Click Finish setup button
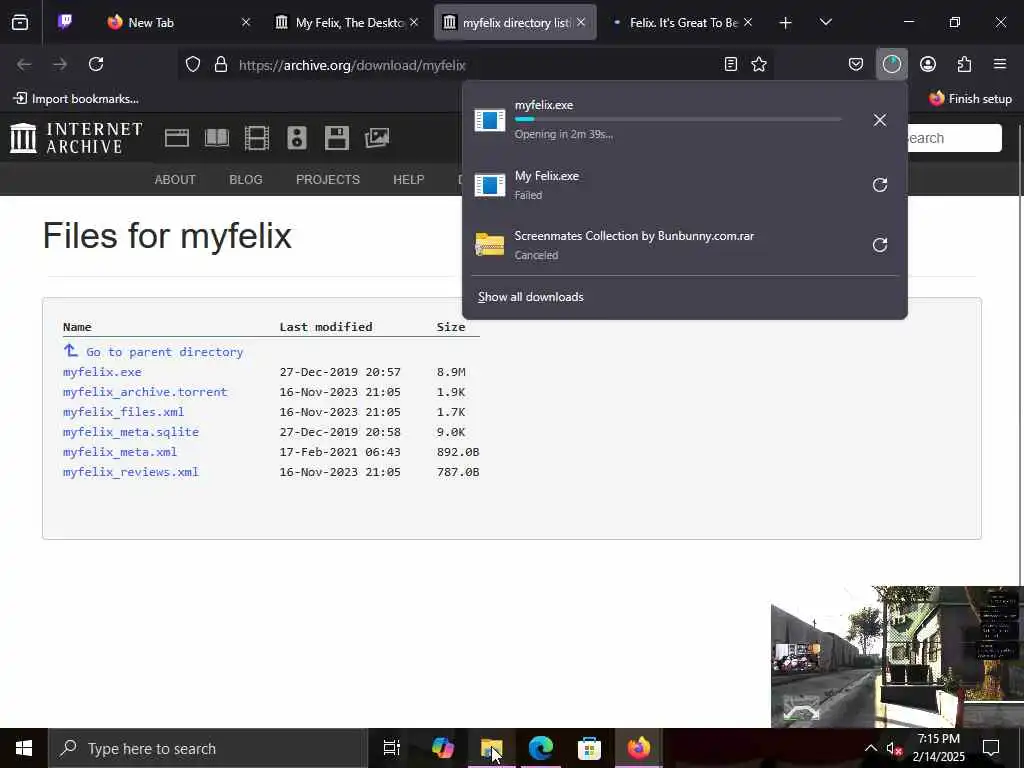The height and width of the screenshot is (768, 1024). click(x=970, y=99)
